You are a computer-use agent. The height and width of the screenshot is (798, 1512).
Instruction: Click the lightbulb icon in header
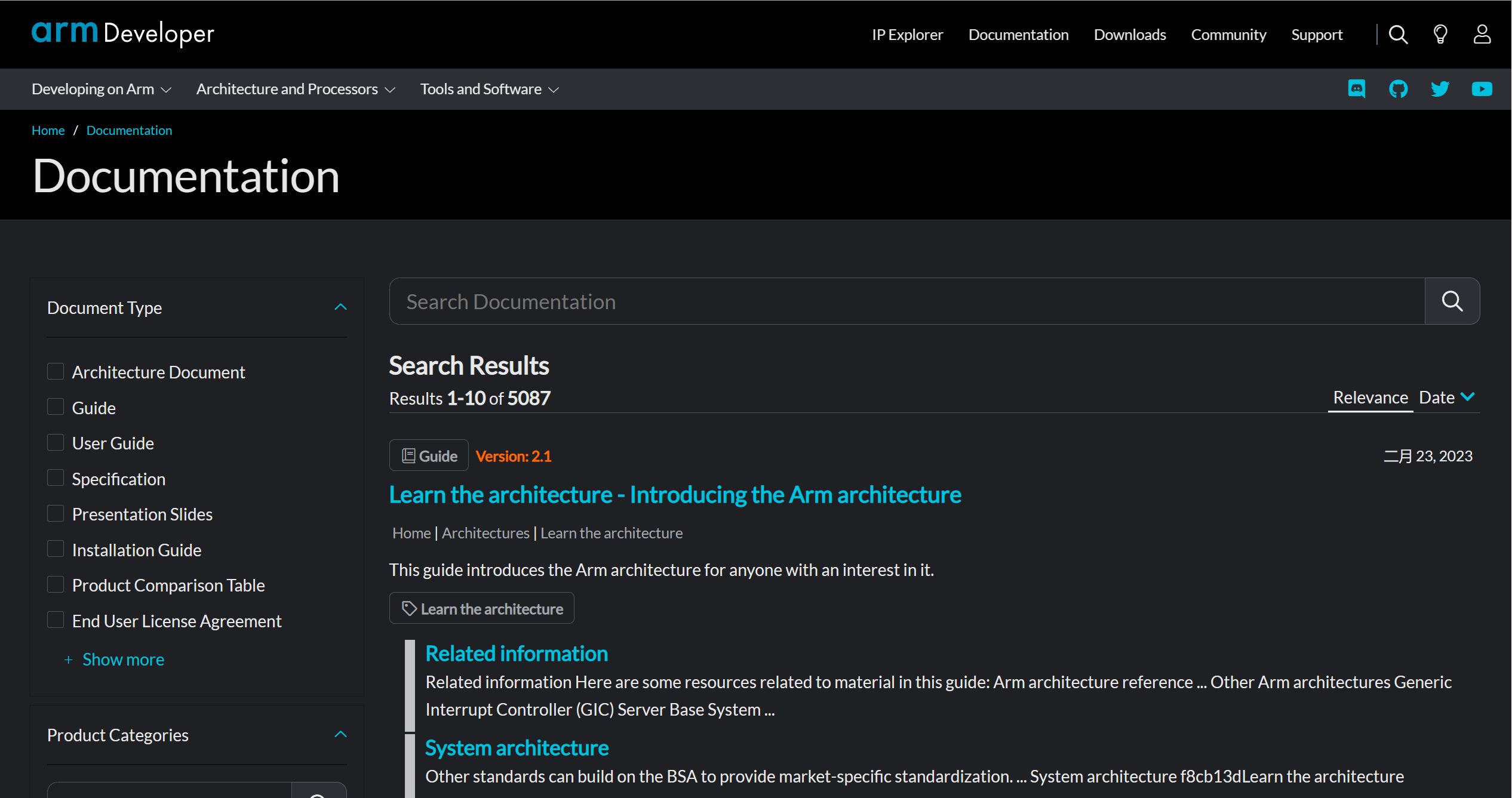1440,35
